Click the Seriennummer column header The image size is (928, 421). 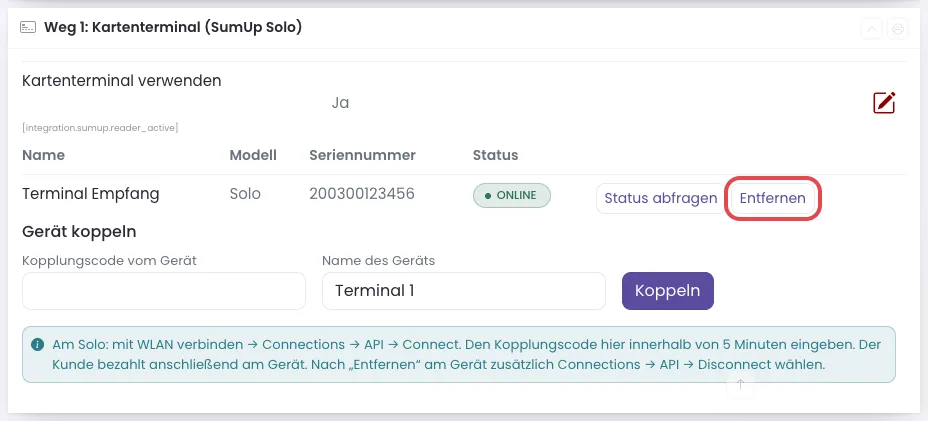[x=362, y=155]
